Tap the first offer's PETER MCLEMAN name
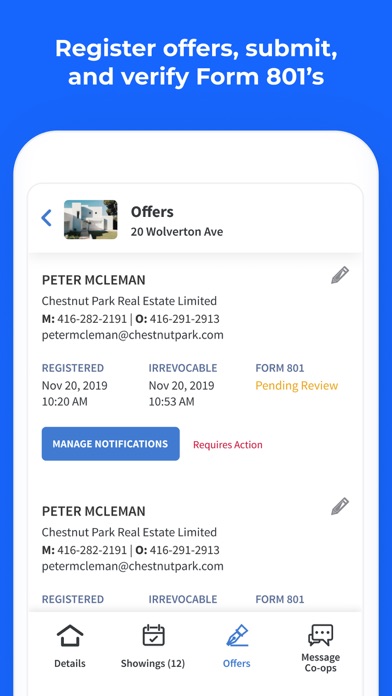Screen dimensions: 392x696 coord(94,280)
